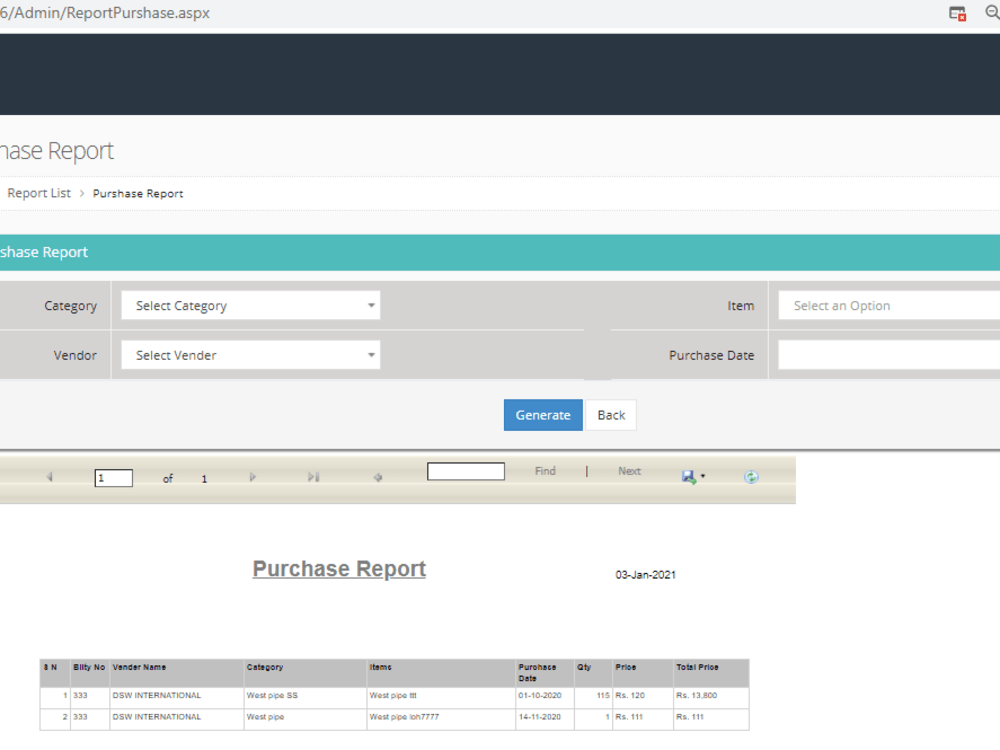Screen dimensions: 1000x750
Task: Open the Select Vender dropdown
Action: (x=251, y=355)
